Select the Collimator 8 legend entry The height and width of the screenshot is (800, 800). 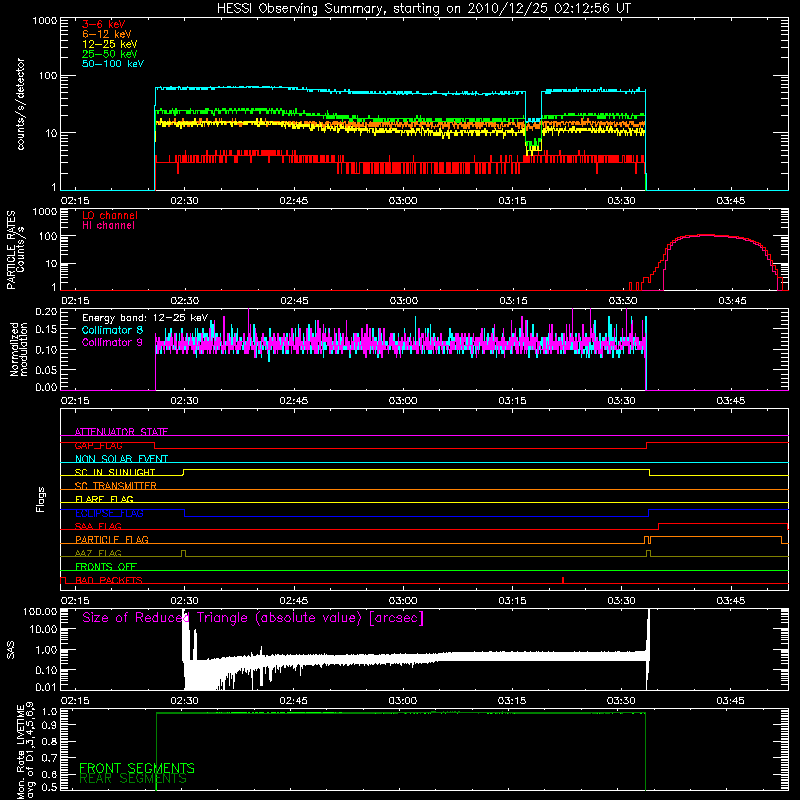pyautogui.click(x=112, y=330)
